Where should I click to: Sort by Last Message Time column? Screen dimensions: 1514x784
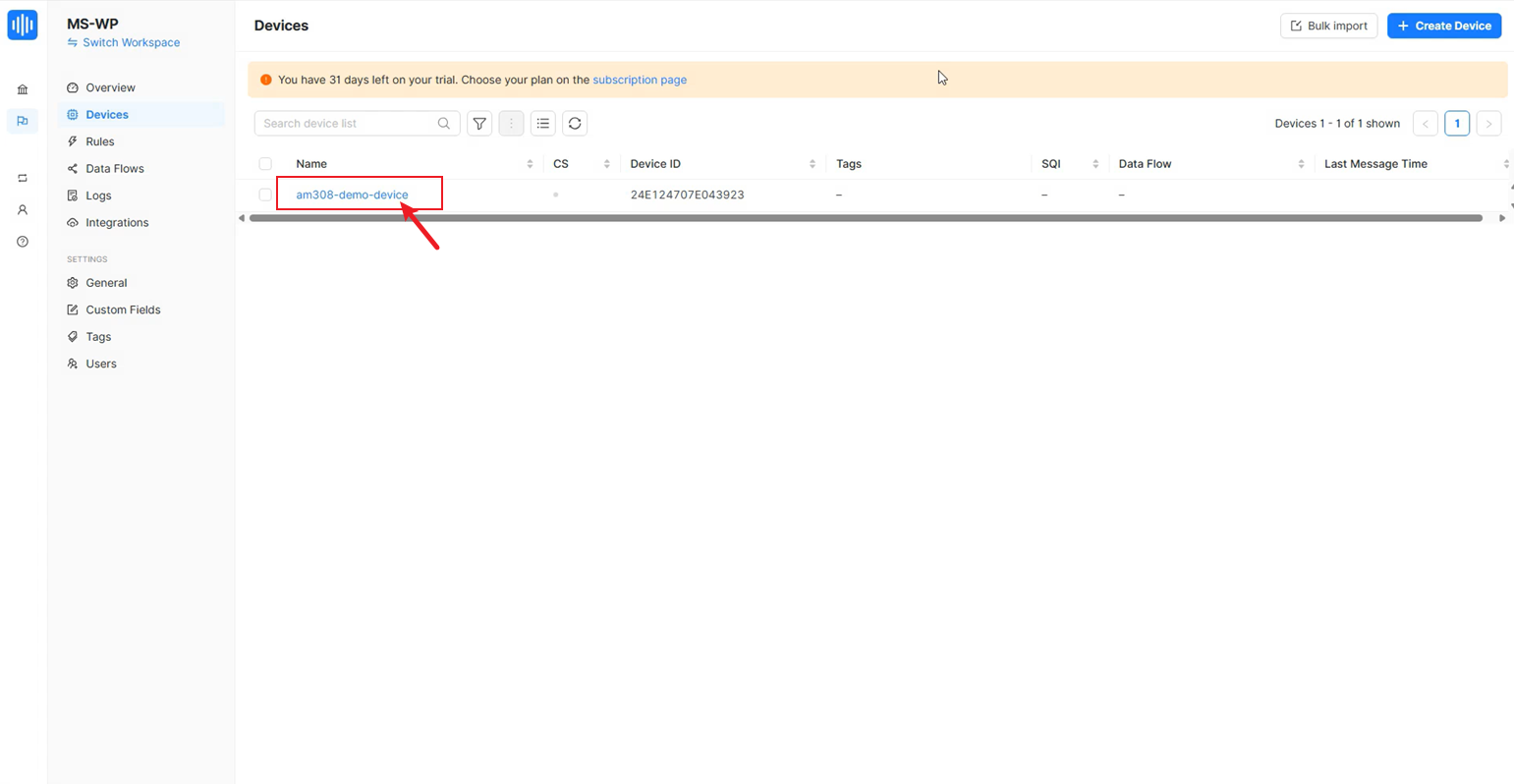(1506, 164)
